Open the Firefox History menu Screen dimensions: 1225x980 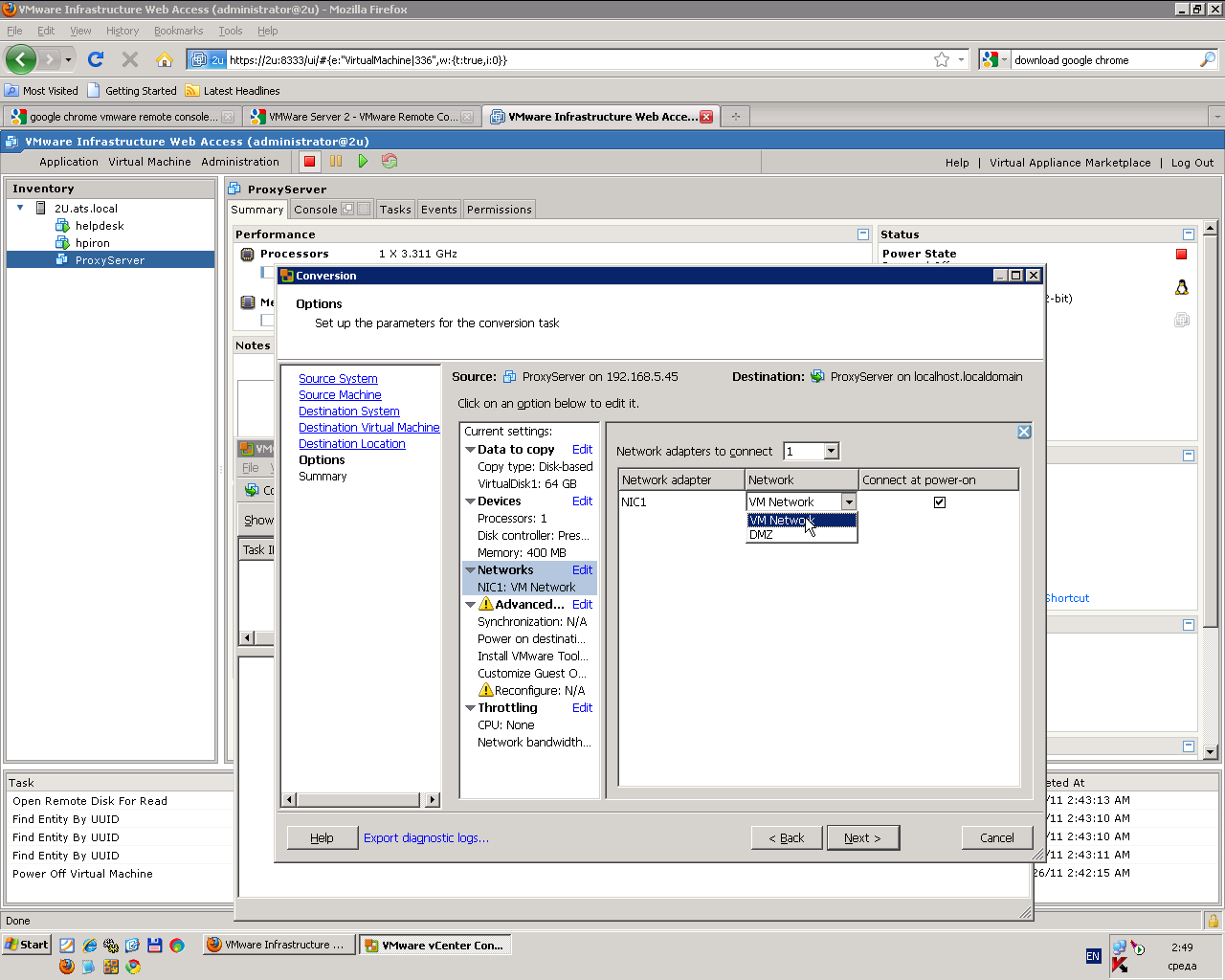[x=122, y=31]
